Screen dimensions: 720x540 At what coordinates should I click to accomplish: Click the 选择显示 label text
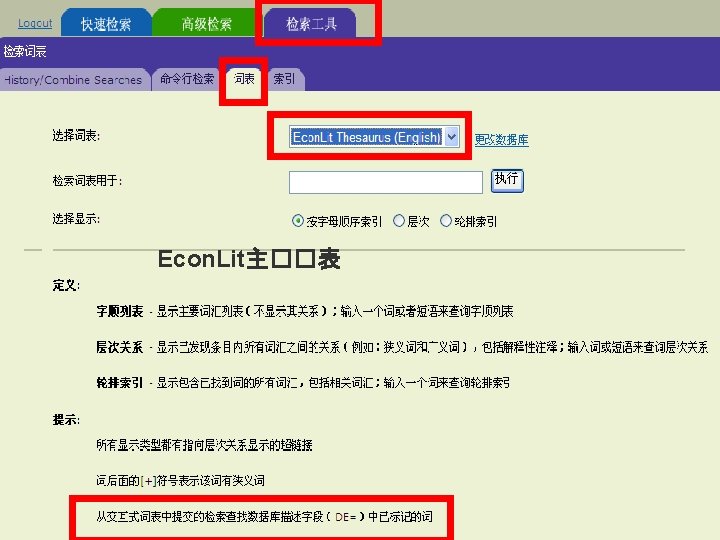pyautogui.click(x=76, y=219)
